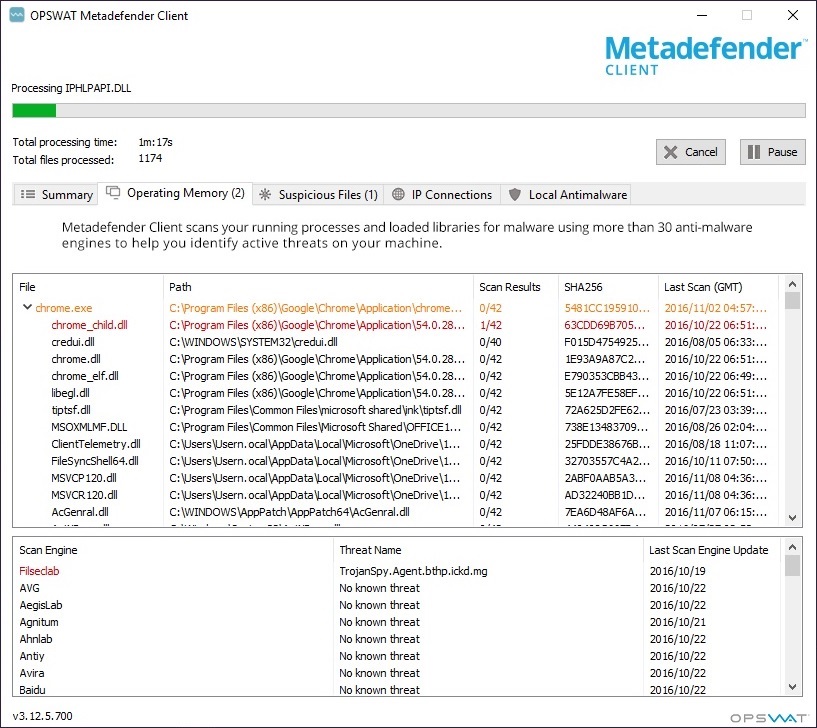817x728 pixels.
Task: Click up arrow of file list scrollbar
Action: [x=793, y=284]
